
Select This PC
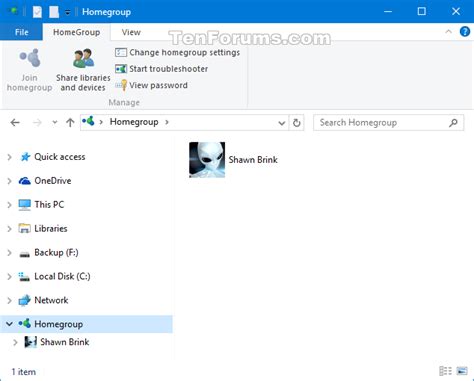point(49,204)
